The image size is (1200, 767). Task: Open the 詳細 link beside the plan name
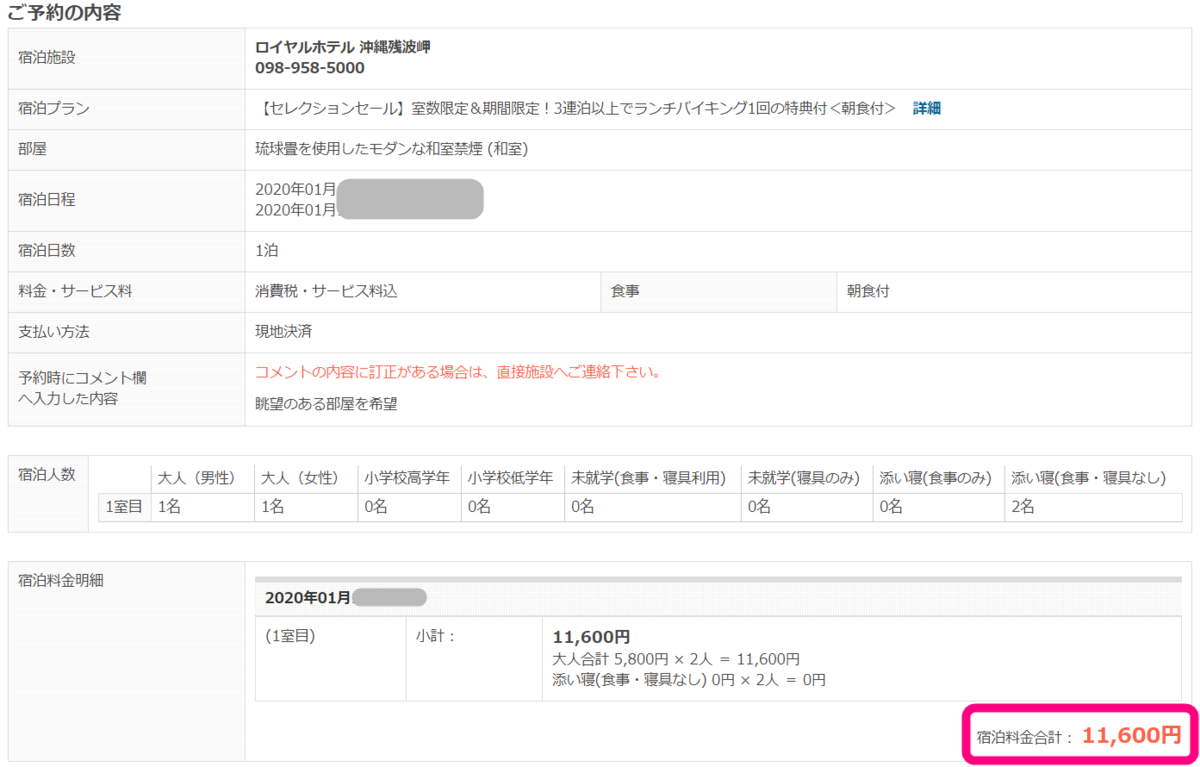tap(927, 108)
